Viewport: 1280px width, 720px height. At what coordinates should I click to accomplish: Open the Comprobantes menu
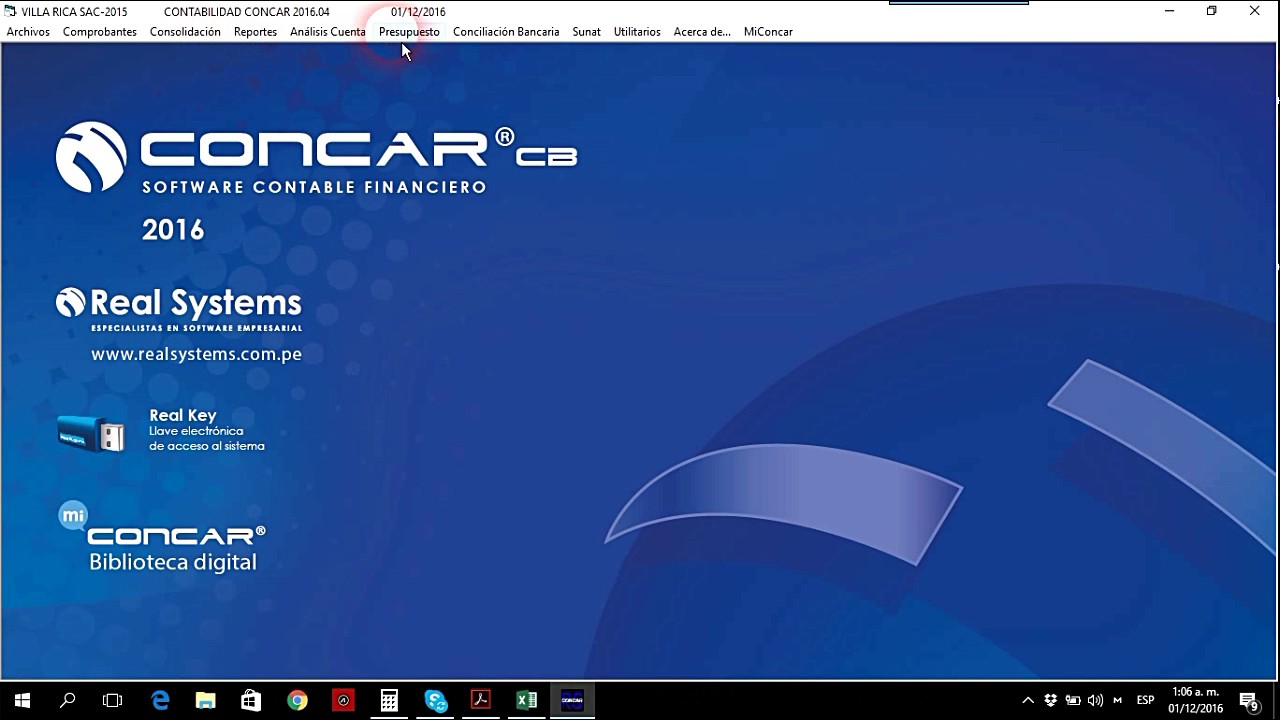click(100, 32)
